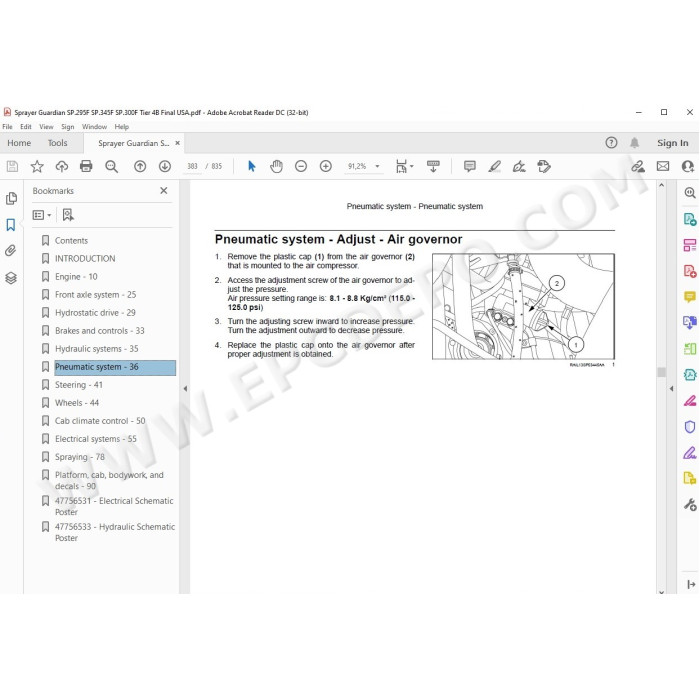
Task: Click the scrollbar down arrow
Action: tap(662, 592)
